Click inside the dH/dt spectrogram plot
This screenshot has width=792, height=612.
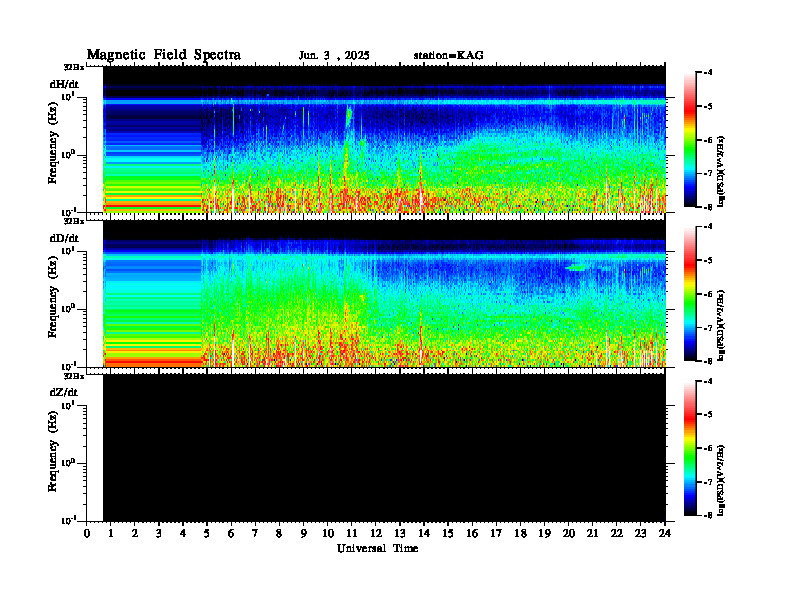pos(384,139)
